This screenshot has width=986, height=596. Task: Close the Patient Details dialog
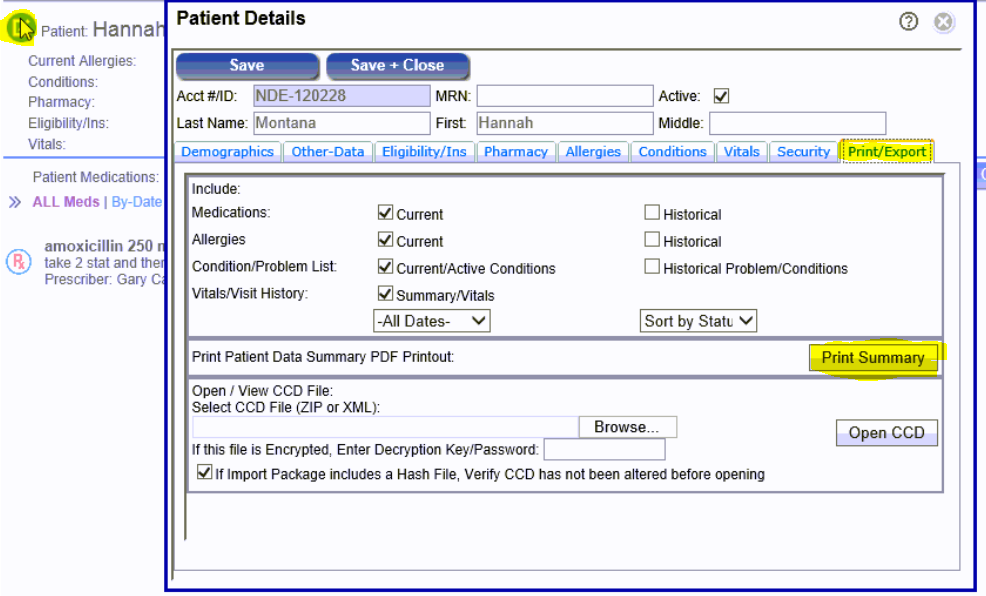coord(943,22)
